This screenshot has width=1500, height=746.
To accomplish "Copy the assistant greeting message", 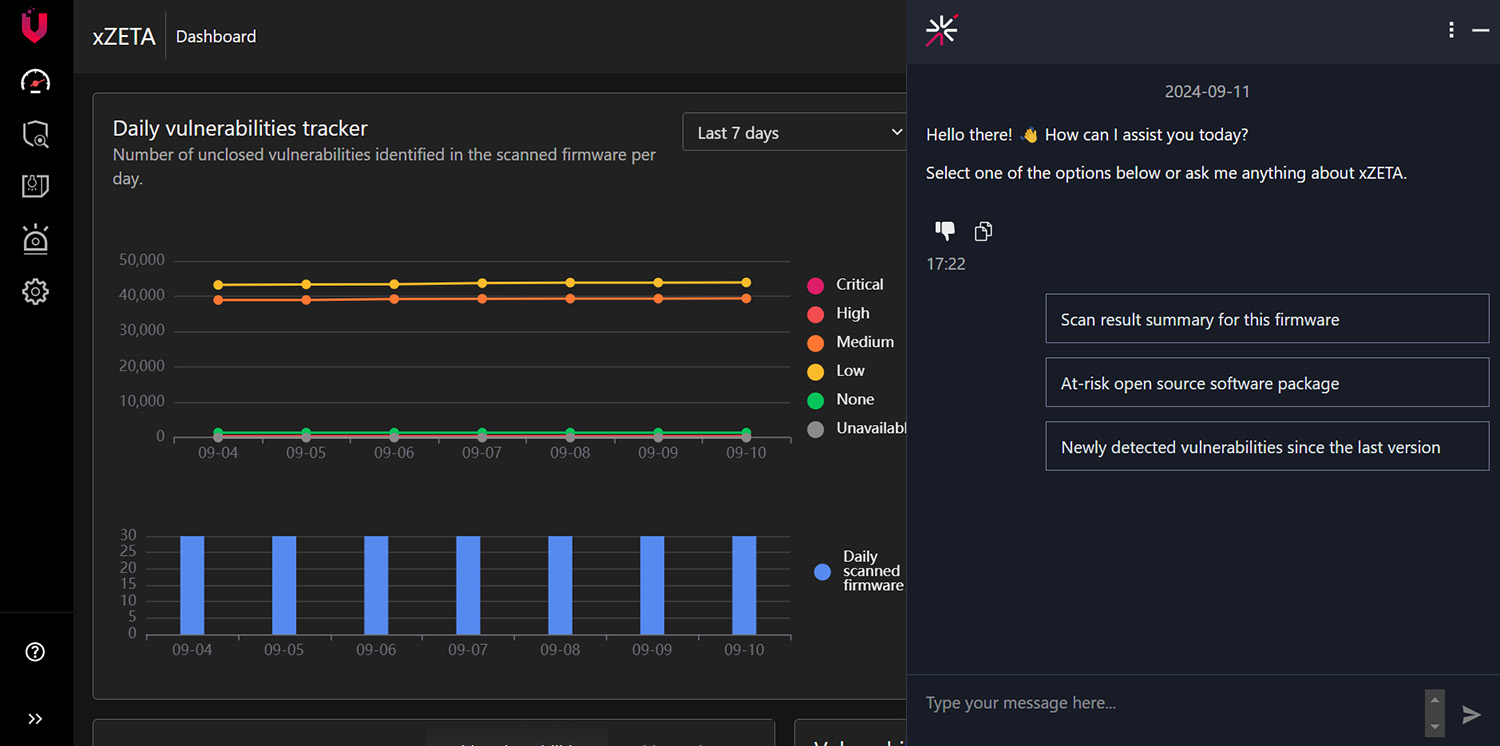I will [984, 231].
